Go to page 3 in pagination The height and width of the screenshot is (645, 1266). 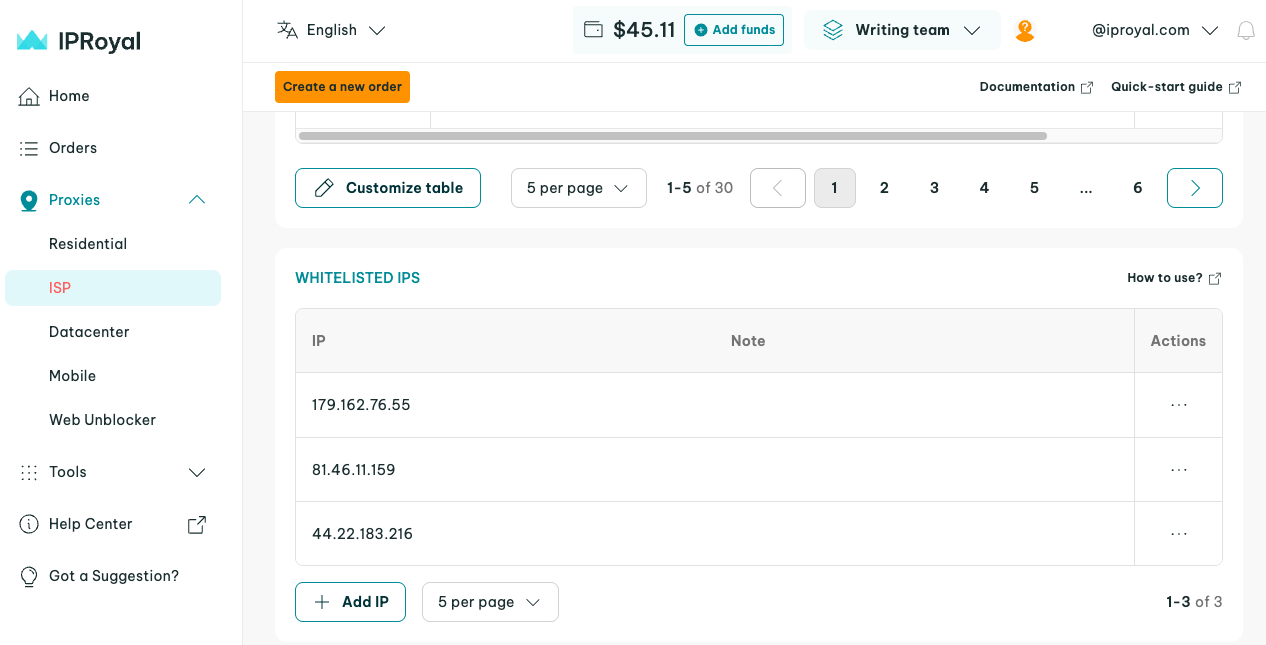tap(934, 188)
